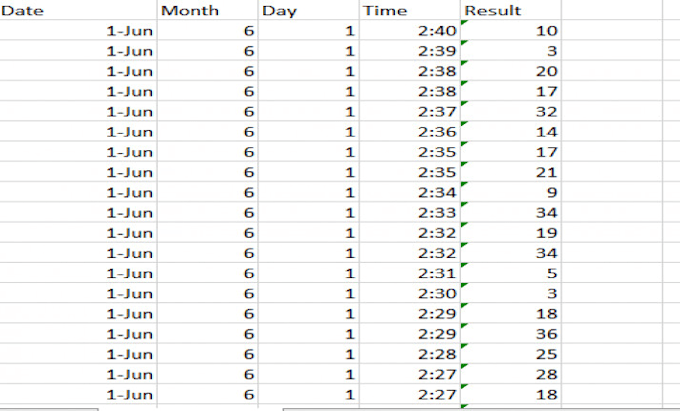Click the Result cell with value 19
Screen dimensions: 680x411
[x=511, y=232]
